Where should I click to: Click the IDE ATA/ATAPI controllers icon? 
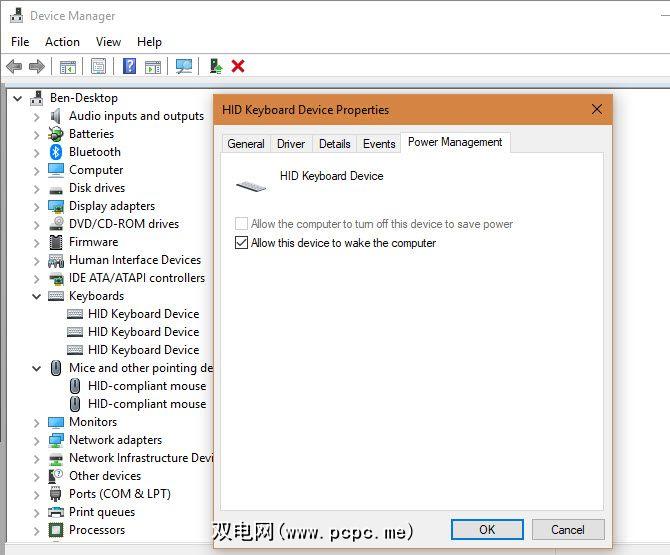coord(56,279)
